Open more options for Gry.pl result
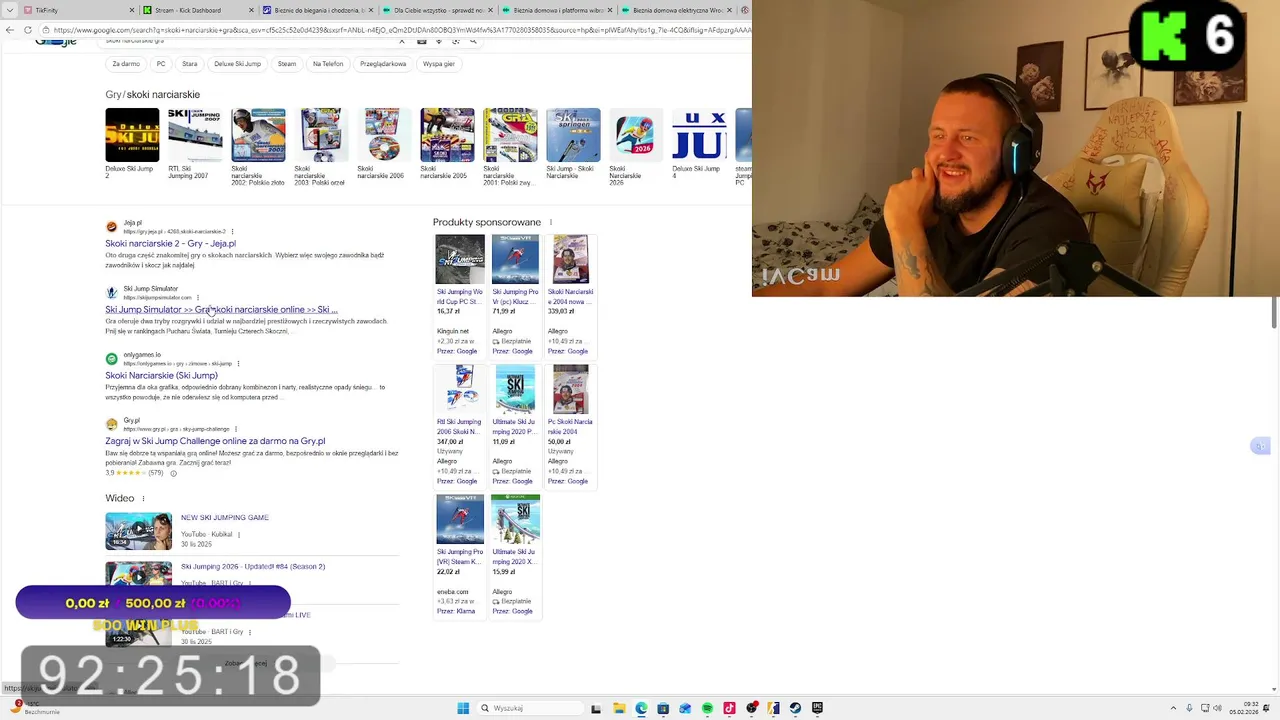 [236, 429]
